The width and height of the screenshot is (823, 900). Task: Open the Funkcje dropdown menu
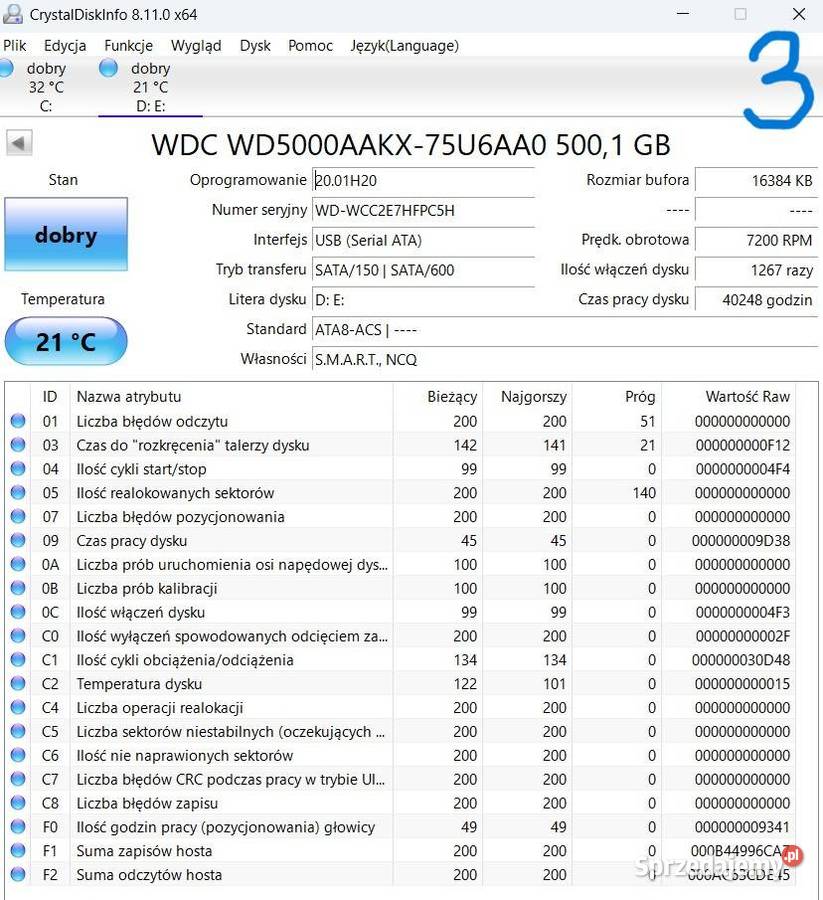point(127,46)
